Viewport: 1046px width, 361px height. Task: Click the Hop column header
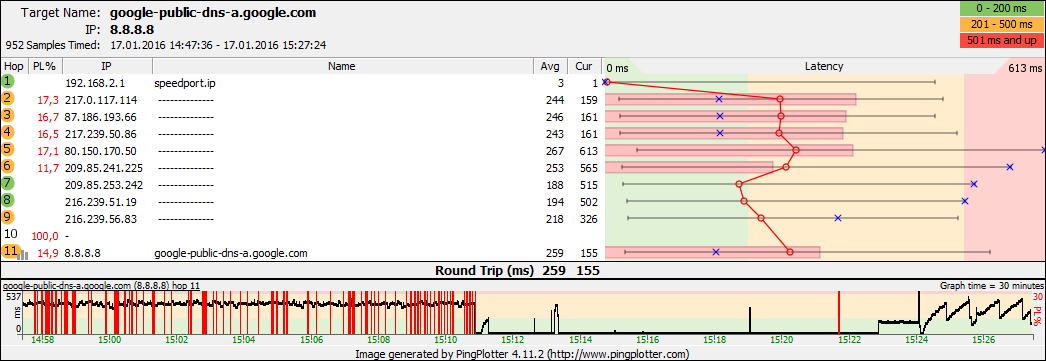click(x=13, y=66)
